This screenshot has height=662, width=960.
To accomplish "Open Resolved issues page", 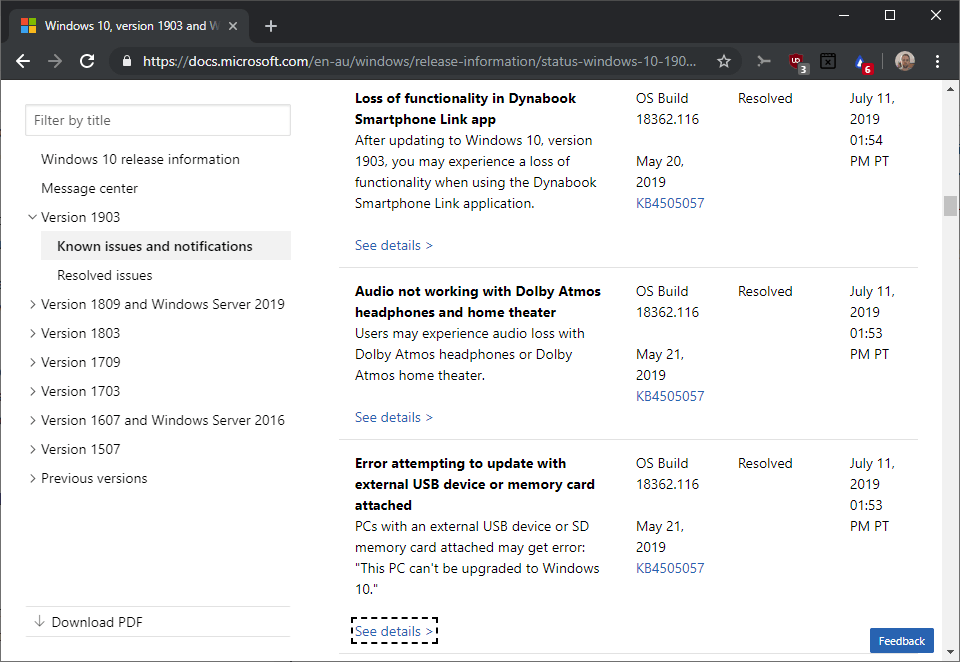I will (x=105, y=276).
